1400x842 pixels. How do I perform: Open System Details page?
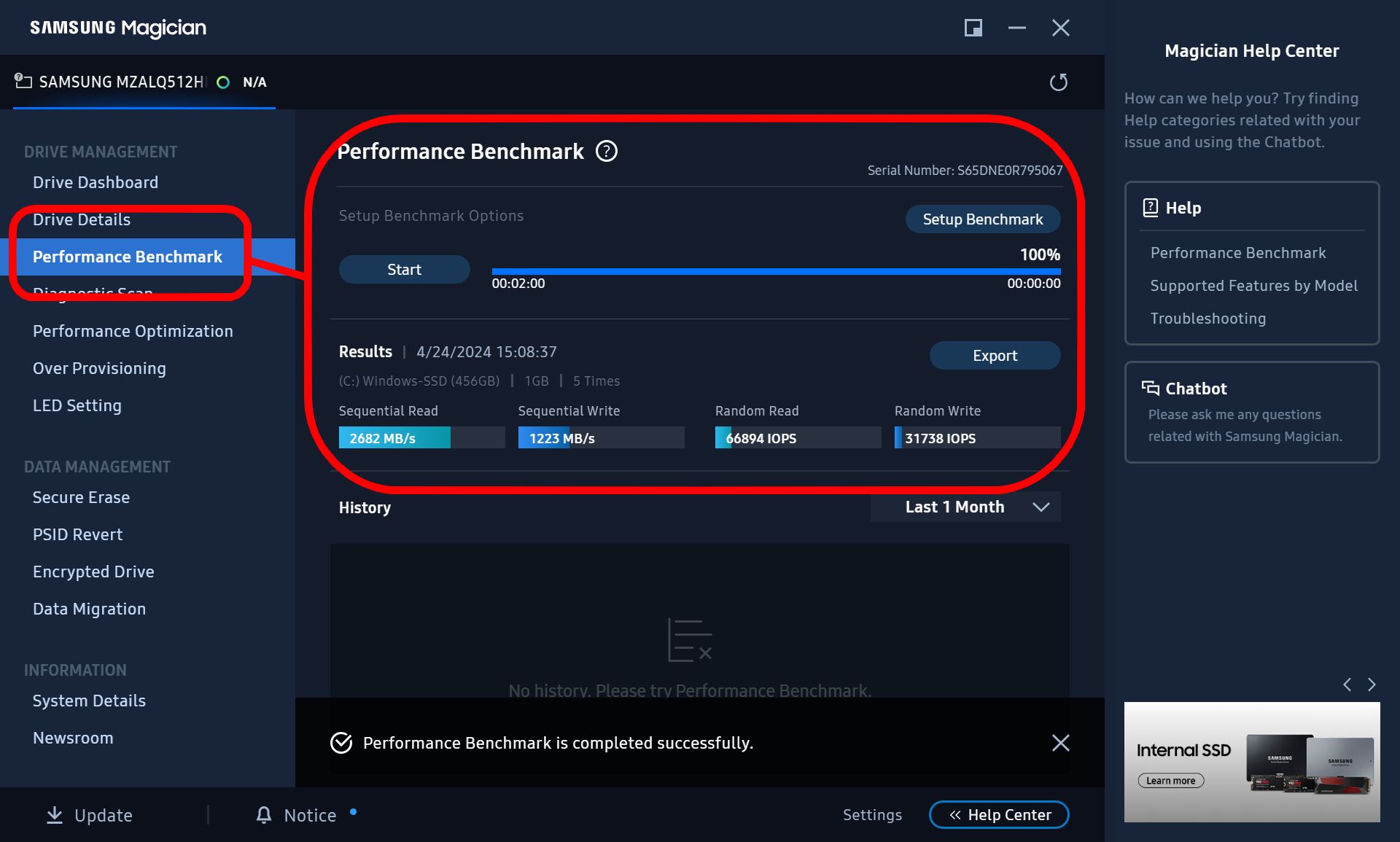pos(89,701)
